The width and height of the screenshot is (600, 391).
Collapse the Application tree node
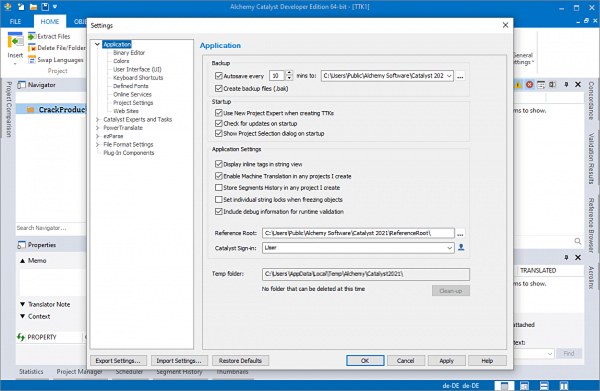pos(97,44)
